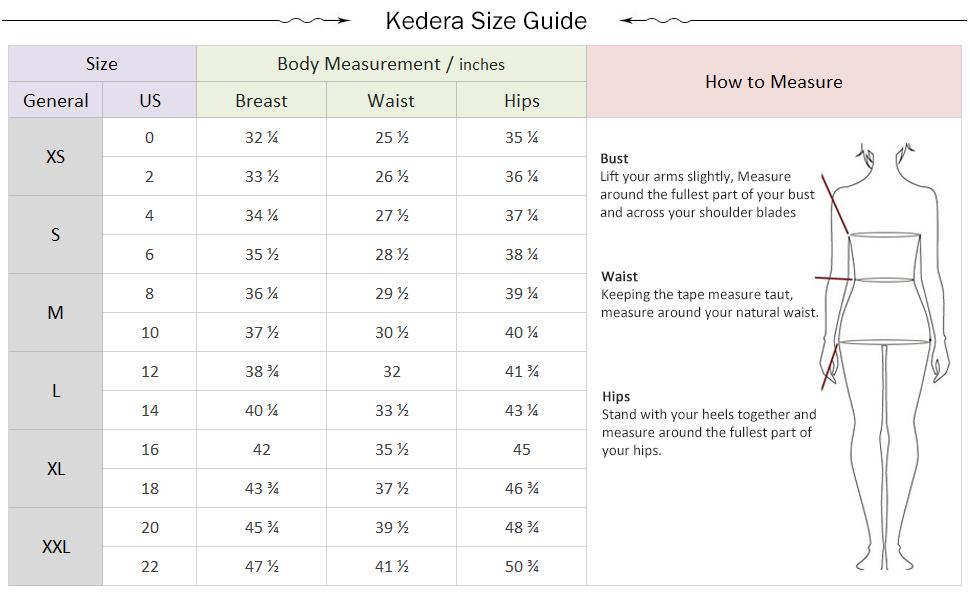Image resolution: width=970 pixels, height=600 pixels.
Task: Click the "US" column header
Action: point(150,101)
